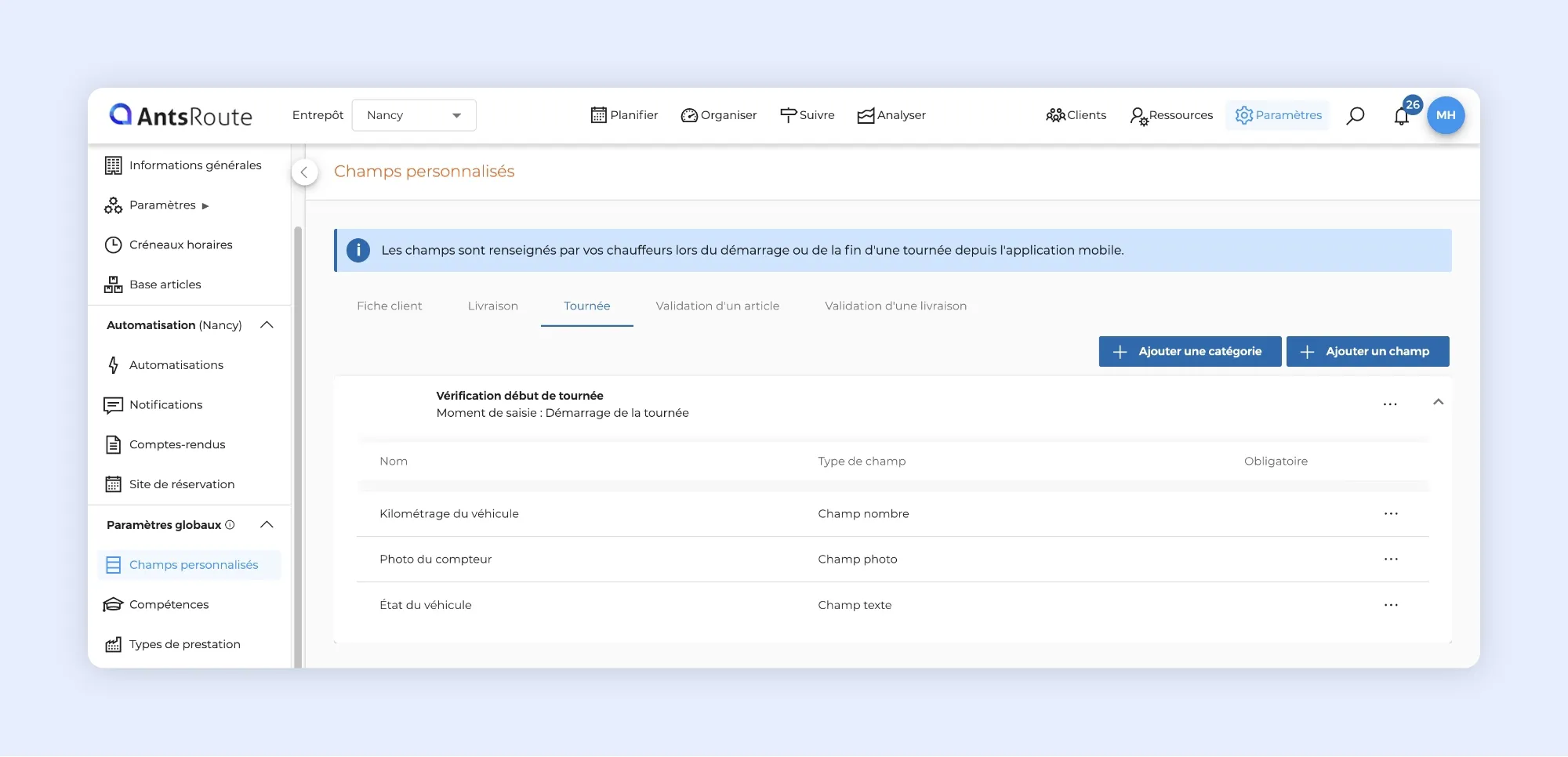
Task: Open options for Kilométrage du véhicule
Action: pos(1391,514)
